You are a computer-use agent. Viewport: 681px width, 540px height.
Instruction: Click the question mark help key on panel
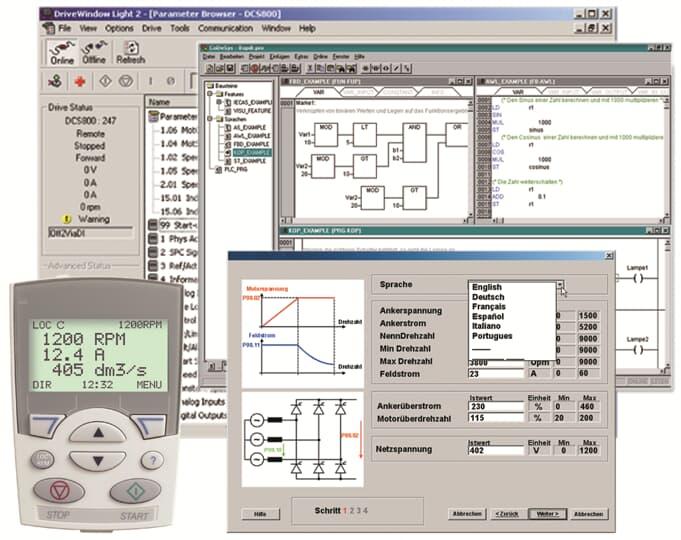(152, 460)
